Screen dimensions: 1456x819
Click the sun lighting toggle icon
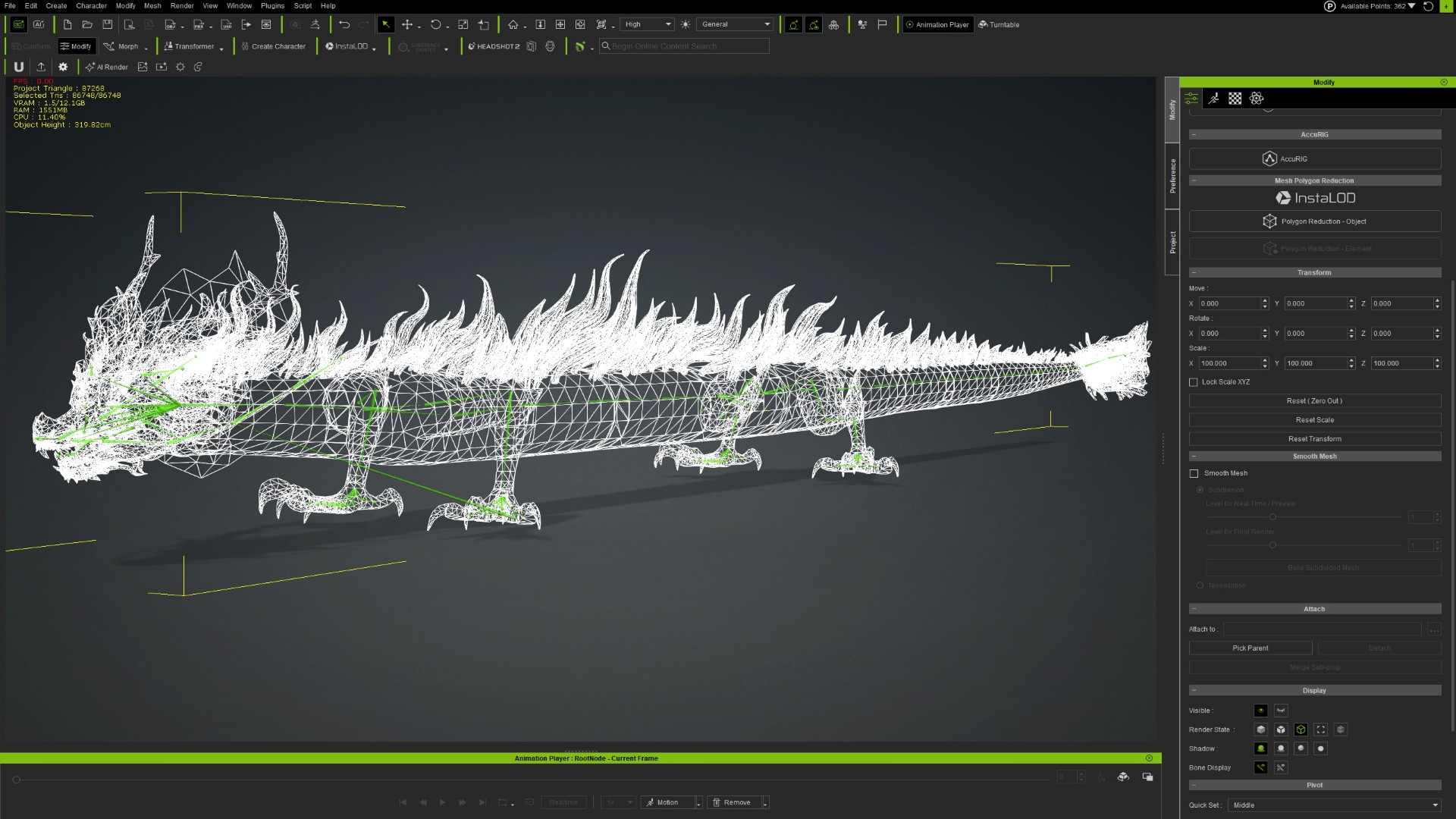coord(686,24)
